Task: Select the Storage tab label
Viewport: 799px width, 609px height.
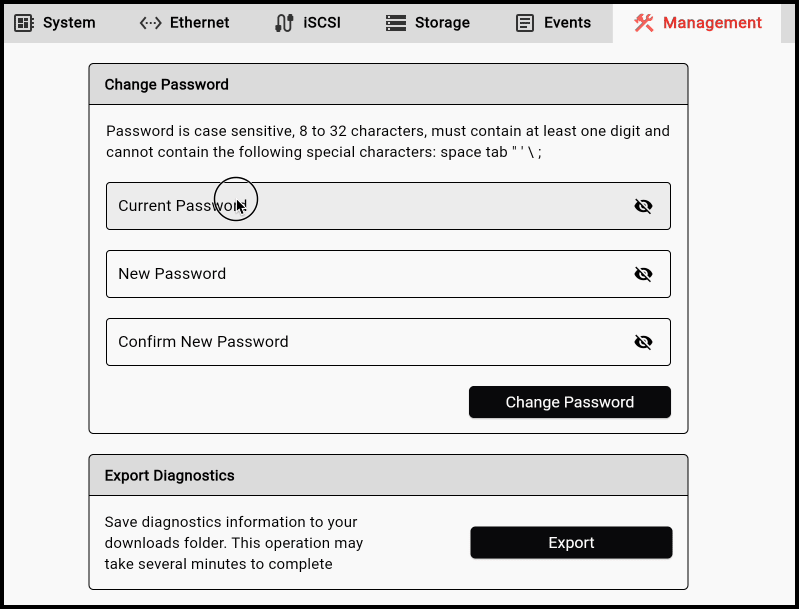Action: 442,22
